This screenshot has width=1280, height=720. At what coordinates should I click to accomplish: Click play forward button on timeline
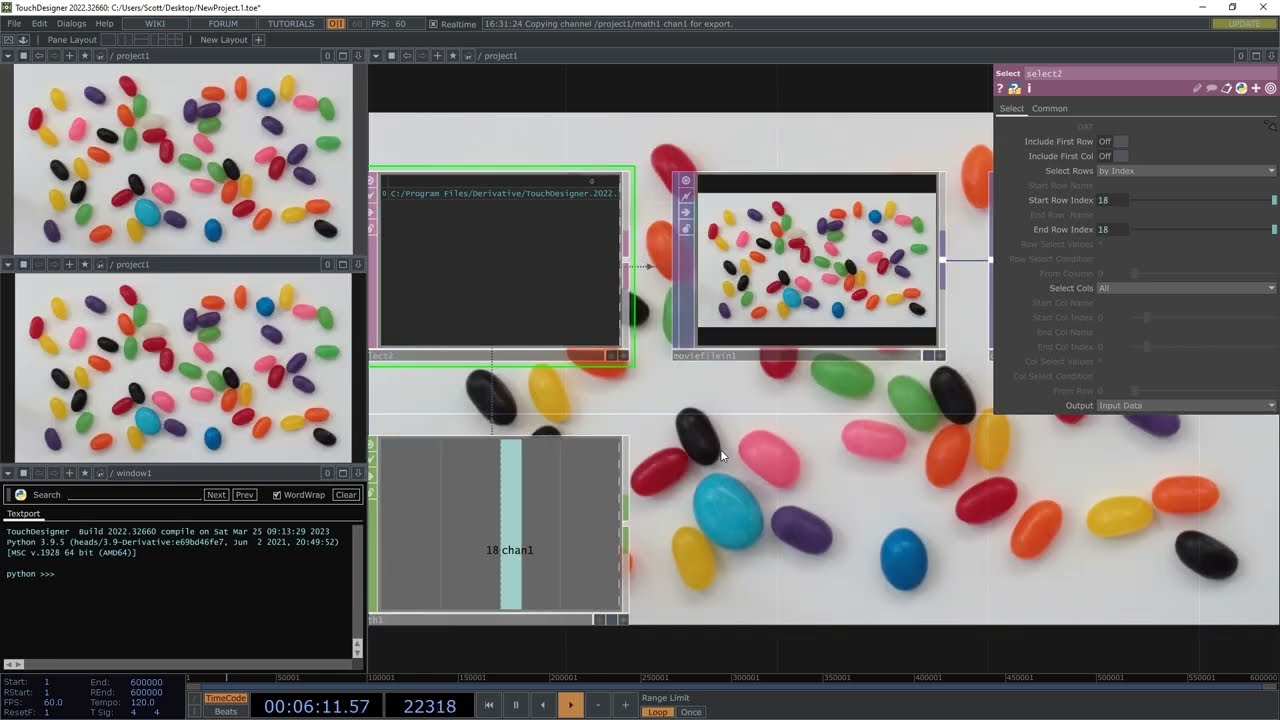click(570, 705)
